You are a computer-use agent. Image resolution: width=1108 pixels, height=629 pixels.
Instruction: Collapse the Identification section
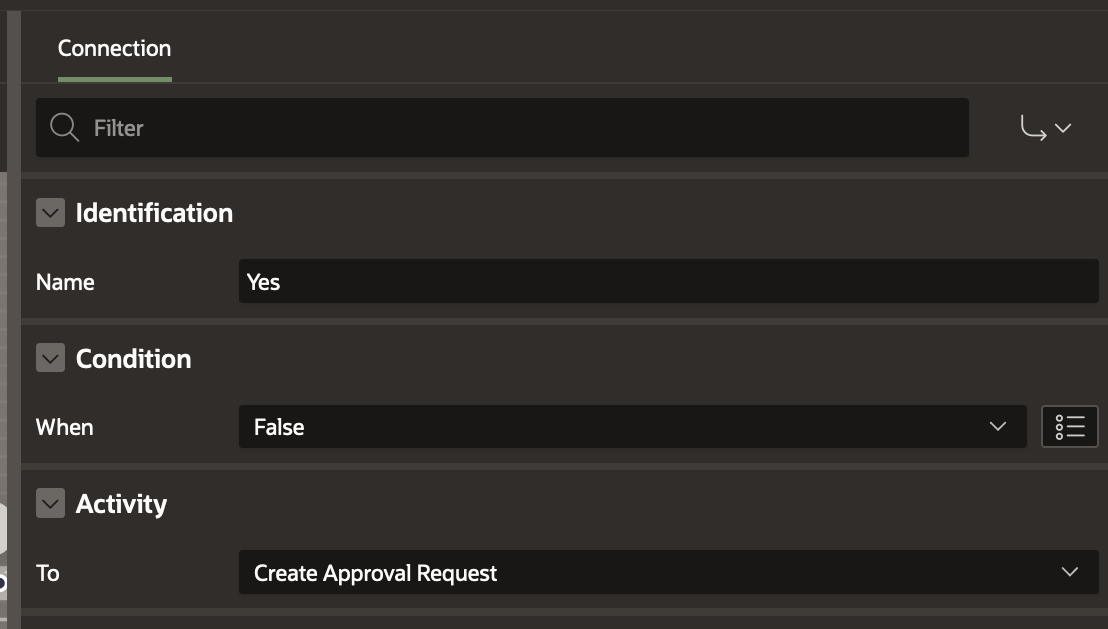coord(50,213)
